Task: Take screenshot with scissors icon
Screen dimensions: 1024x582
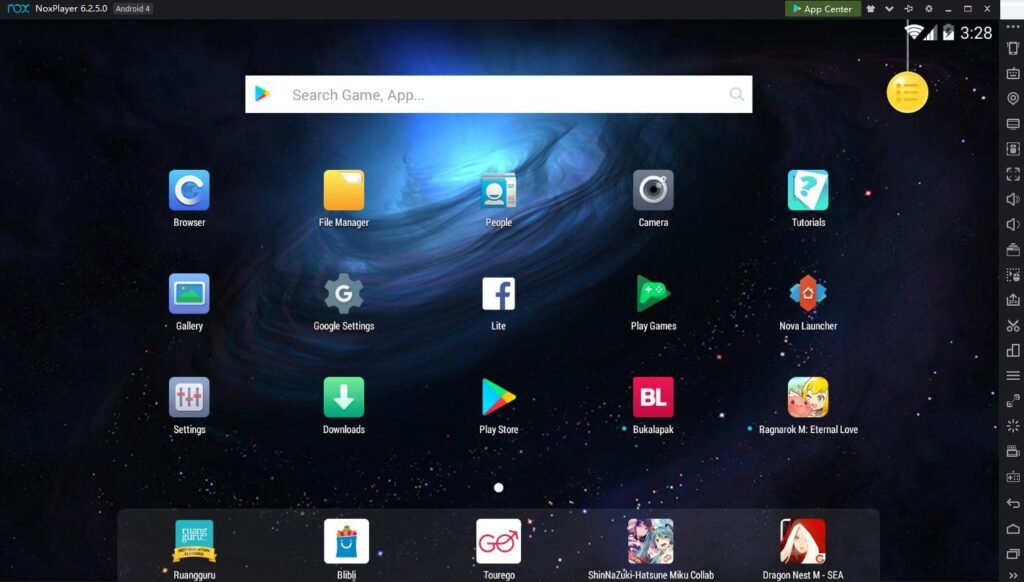Action: 1013,325
